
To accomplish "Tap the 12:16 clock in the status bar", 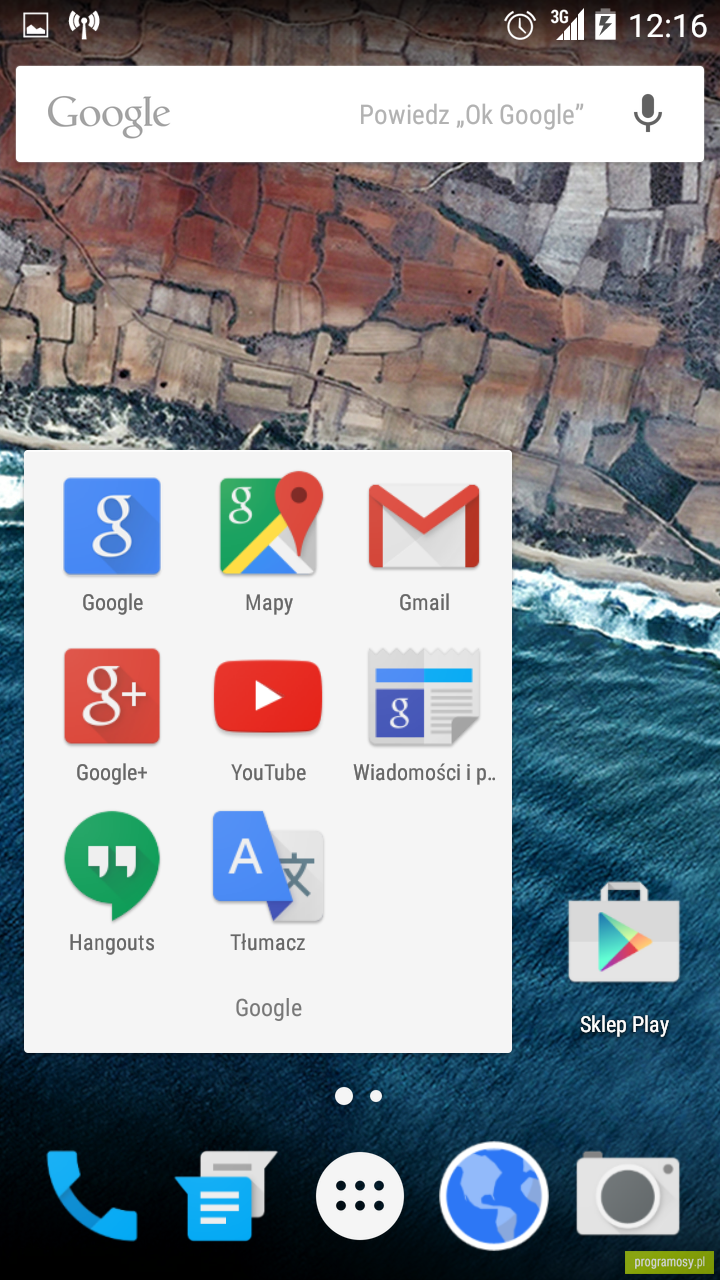I will point(667,25).
